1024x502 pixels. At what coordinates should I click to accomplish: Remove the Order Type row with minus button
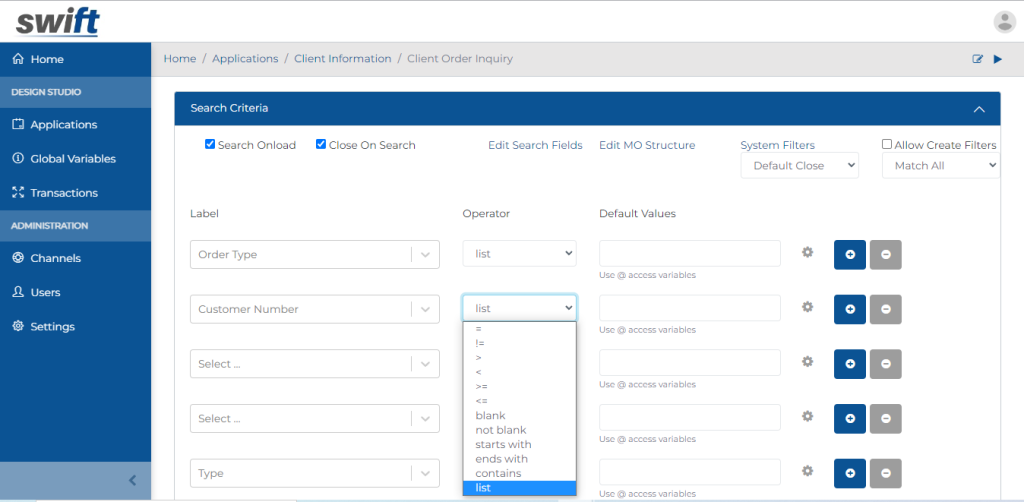(885, 255)
